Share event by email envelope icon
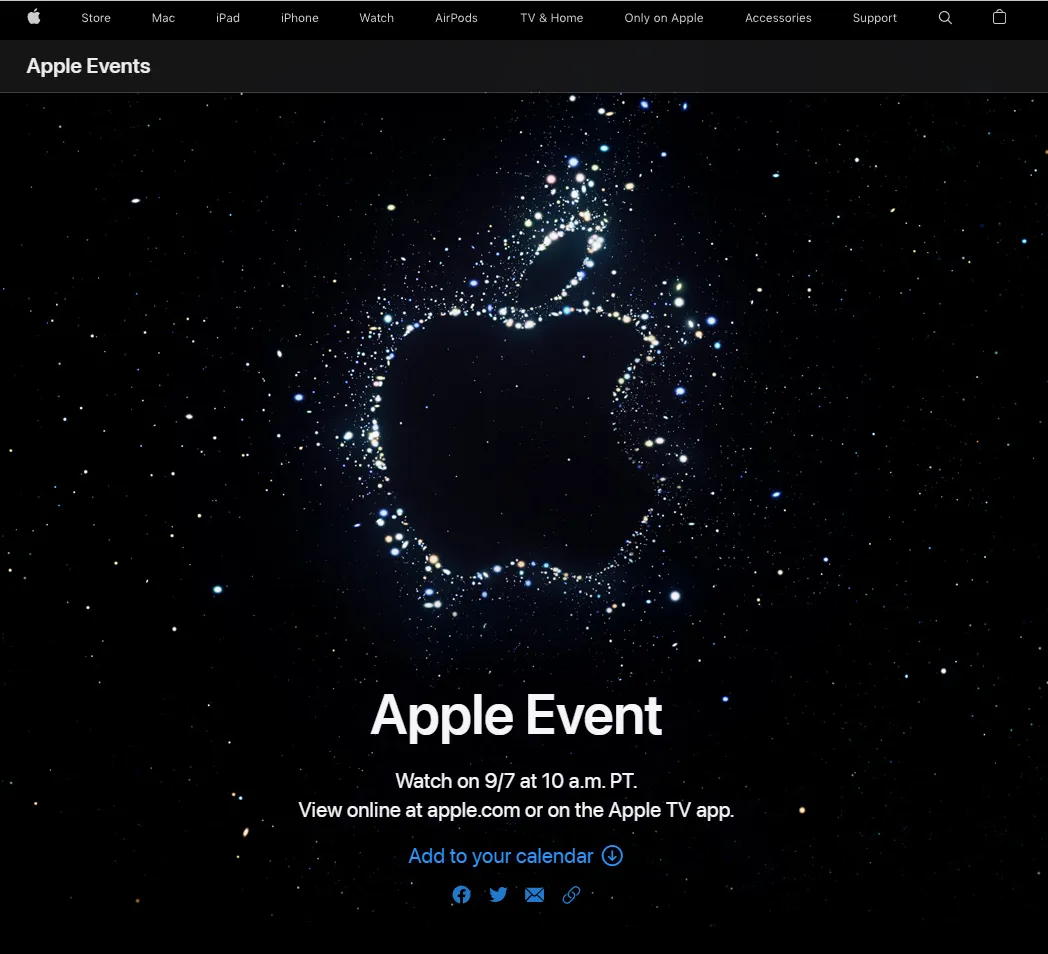The image size is (1048, 954). (535, 895)
